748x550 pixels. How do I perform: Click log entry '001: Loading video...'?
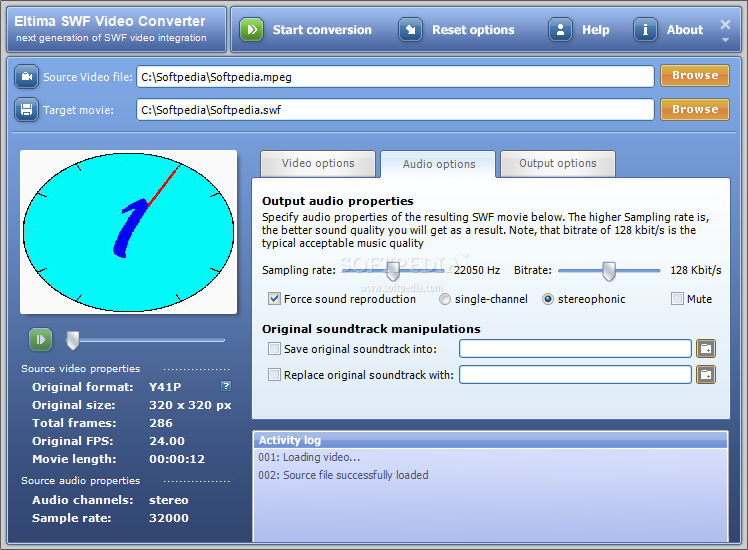309,457
